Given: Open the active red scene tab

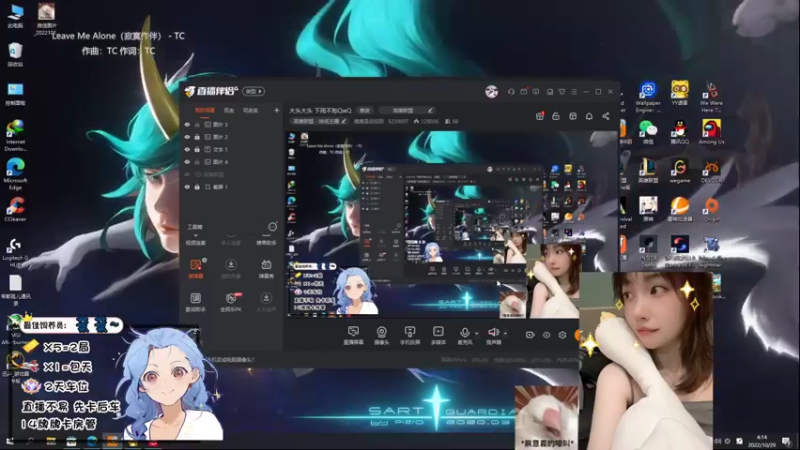Looking at the screenshot, I should 205,110.
